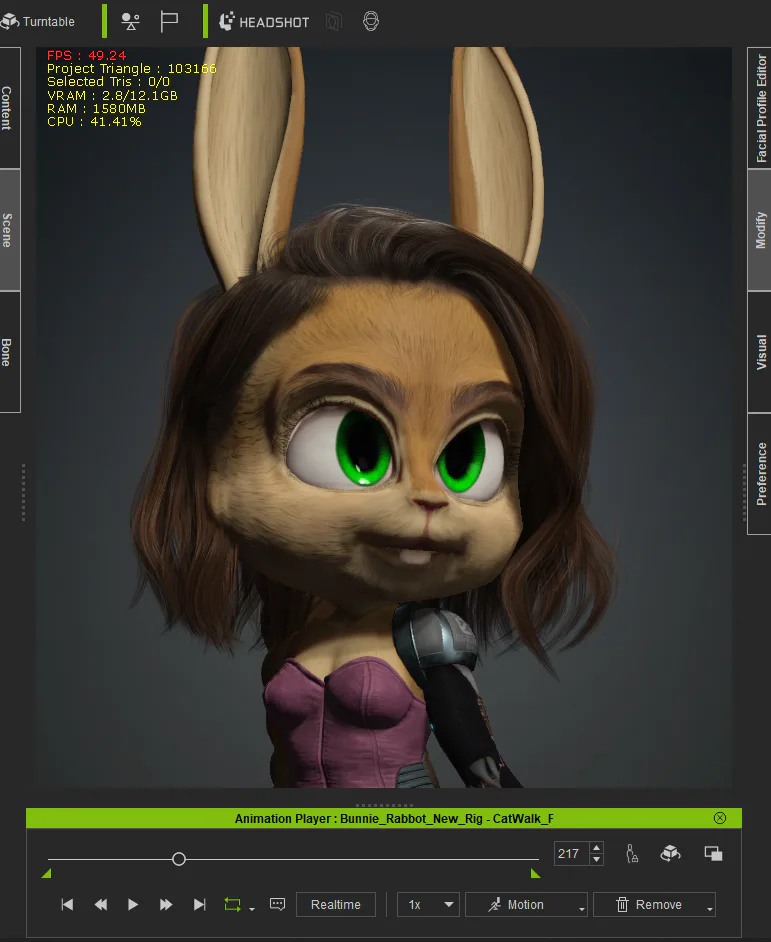Click the character lock icon
The width and height of the screenshot is (771, 942).
click(632, 853)
